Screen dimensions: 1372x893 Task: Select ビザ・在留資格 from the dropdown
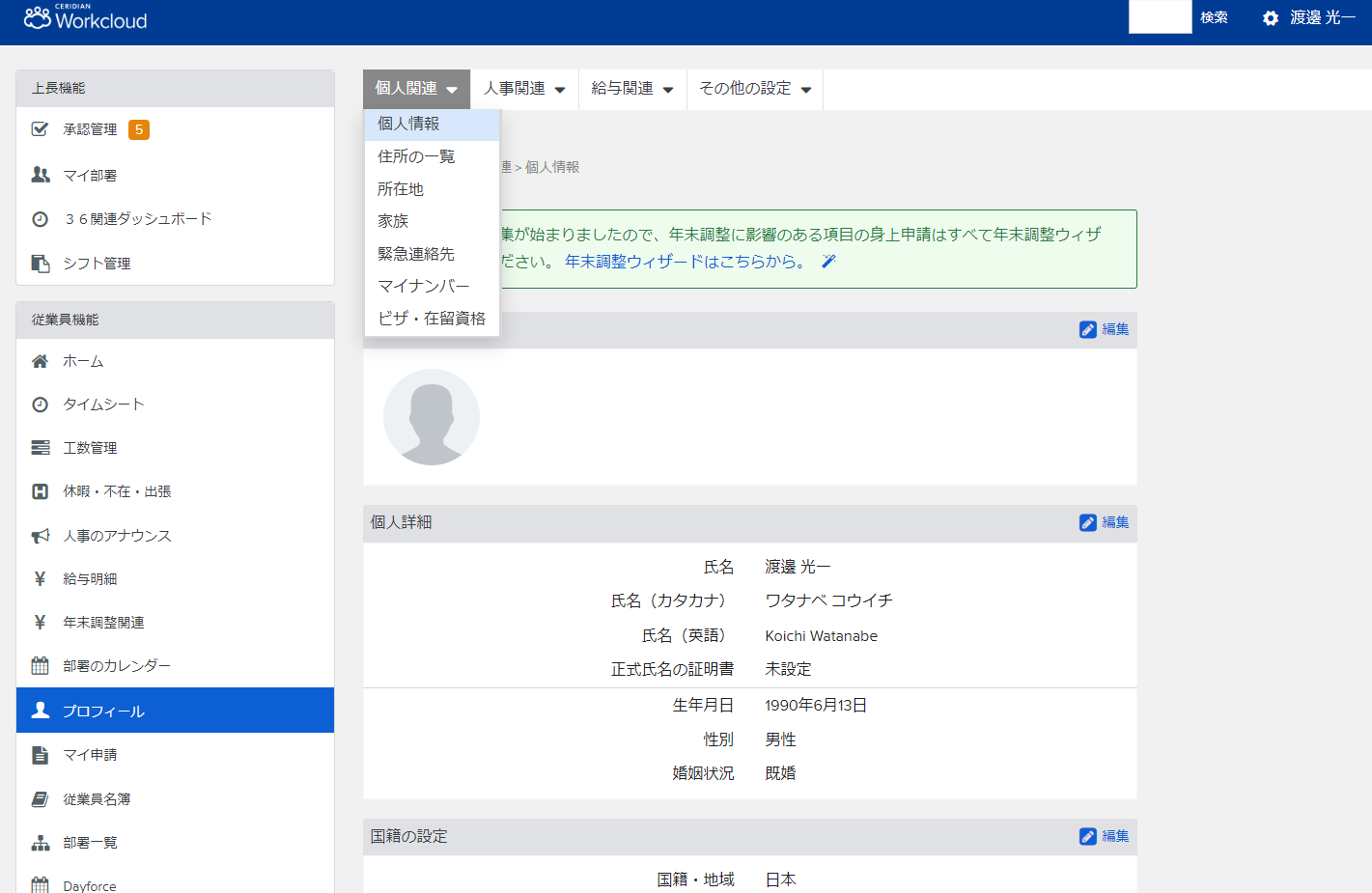click(x=432, y=319)
